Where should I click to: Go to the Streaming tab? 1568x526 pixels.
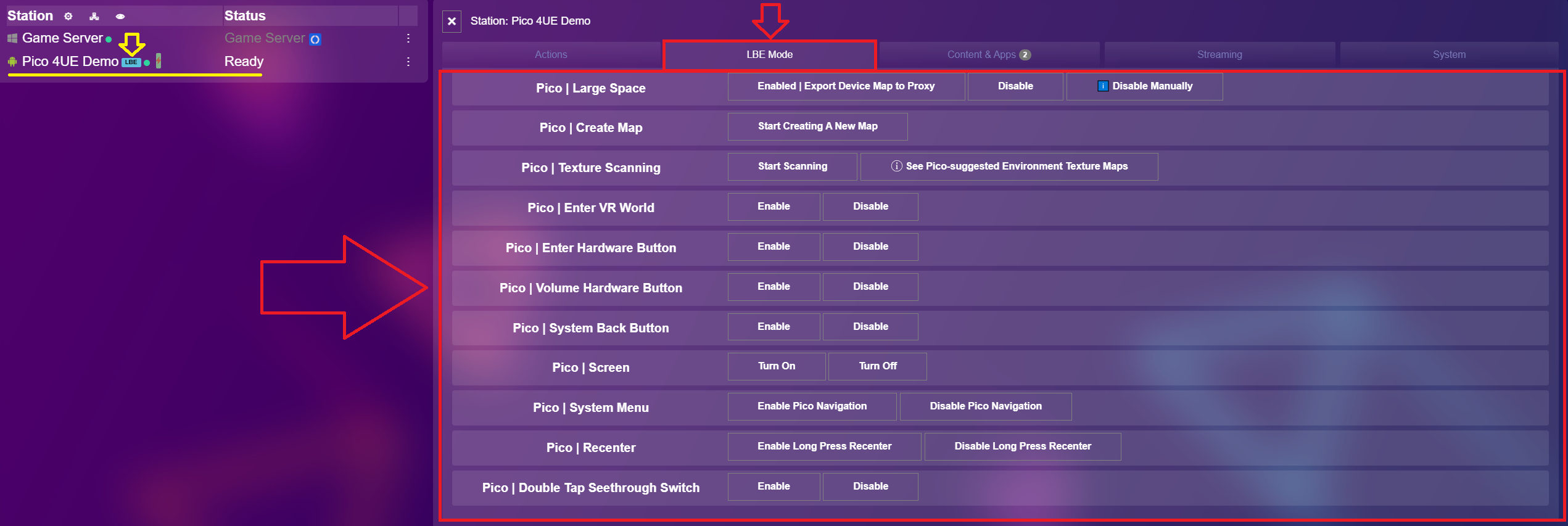tap(1219, 55)
